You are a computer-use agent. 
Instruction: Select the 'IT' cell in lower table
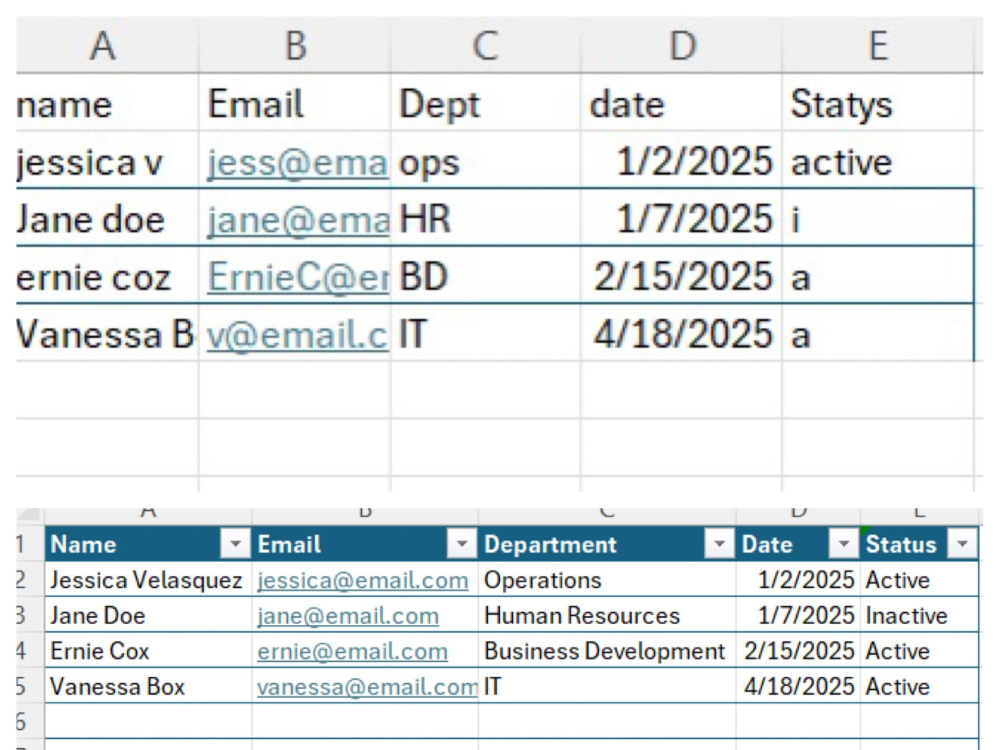coord(607,687)
